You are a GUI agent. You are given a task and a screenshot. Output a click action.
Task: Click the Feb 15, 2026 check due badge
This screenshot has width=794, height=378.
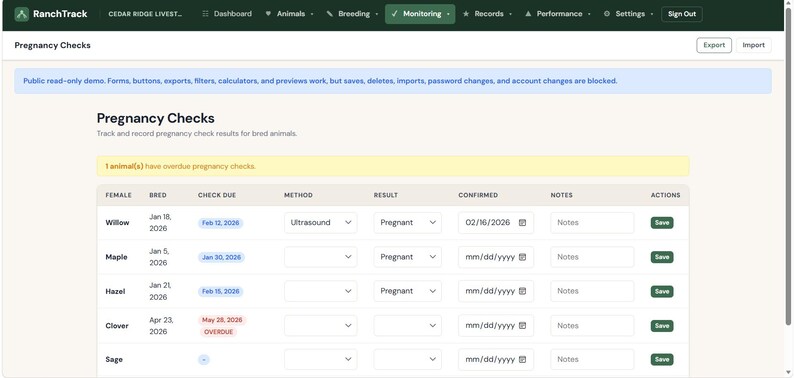(220, 291)
